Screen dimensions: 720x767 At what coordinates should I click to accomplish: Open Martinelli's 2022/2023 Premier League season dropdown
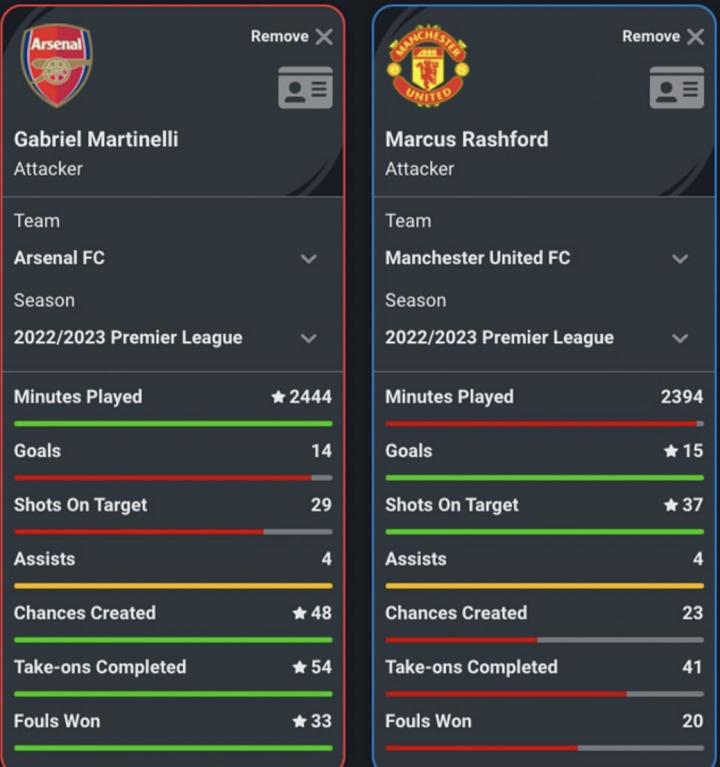click(x=308, y=338)
